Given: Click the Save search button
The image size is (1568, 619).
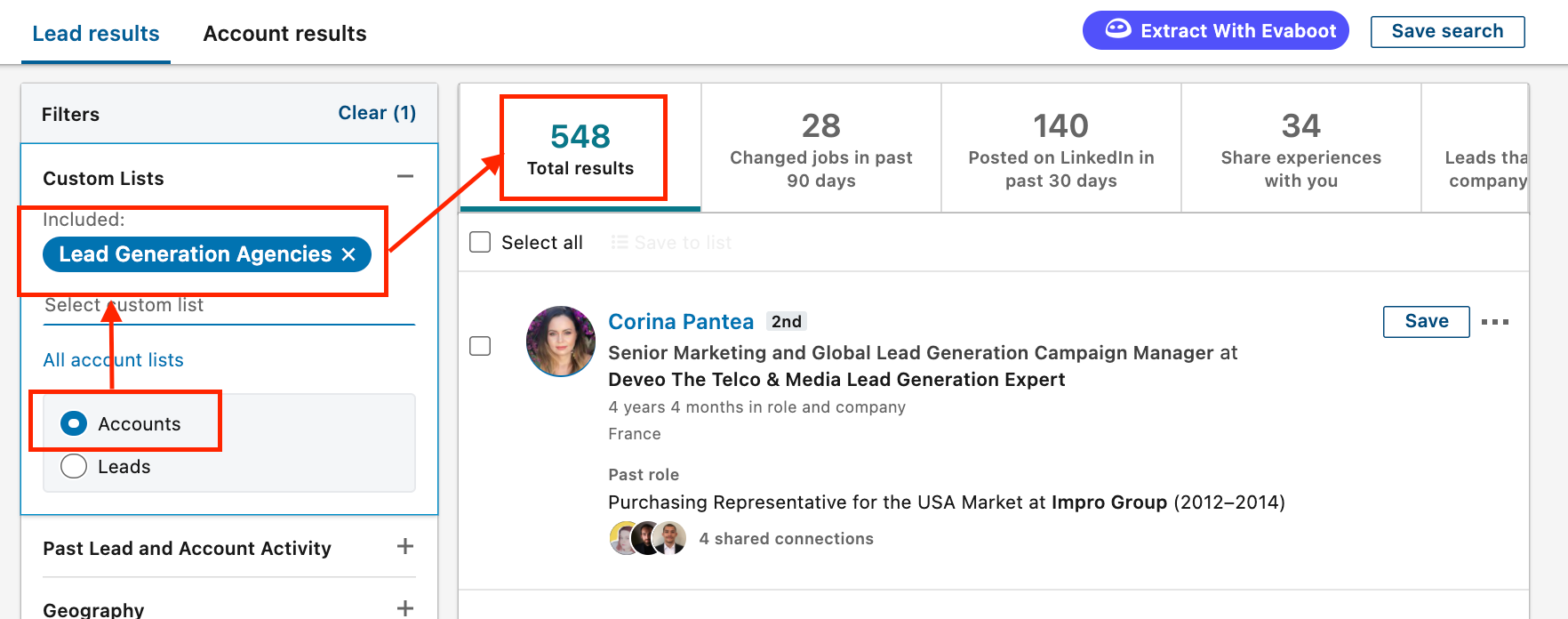Looking at the screenshot, I should [x=1447, y=31].
